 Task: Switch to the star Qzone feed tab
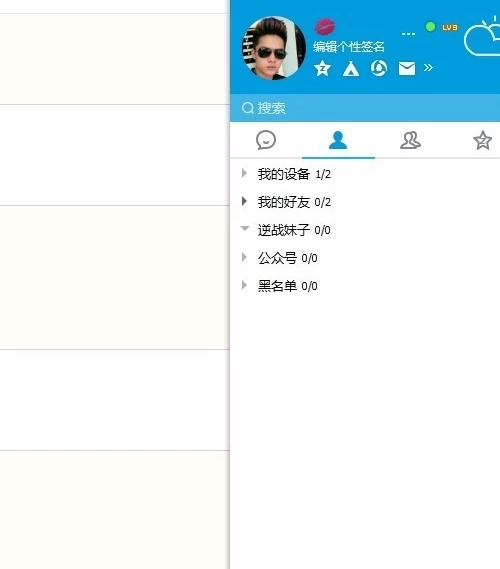(x=483, y=140)
